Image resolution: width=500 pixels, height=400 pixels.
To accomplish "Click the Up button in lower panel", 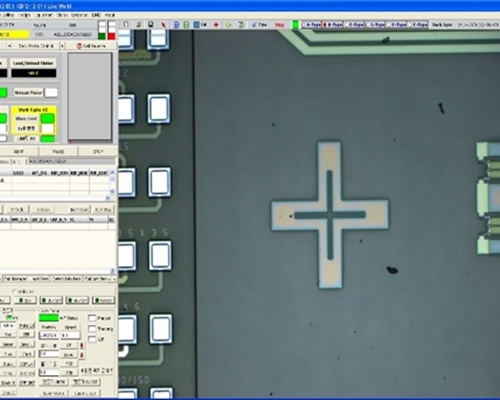I will (x=69, y=345).
